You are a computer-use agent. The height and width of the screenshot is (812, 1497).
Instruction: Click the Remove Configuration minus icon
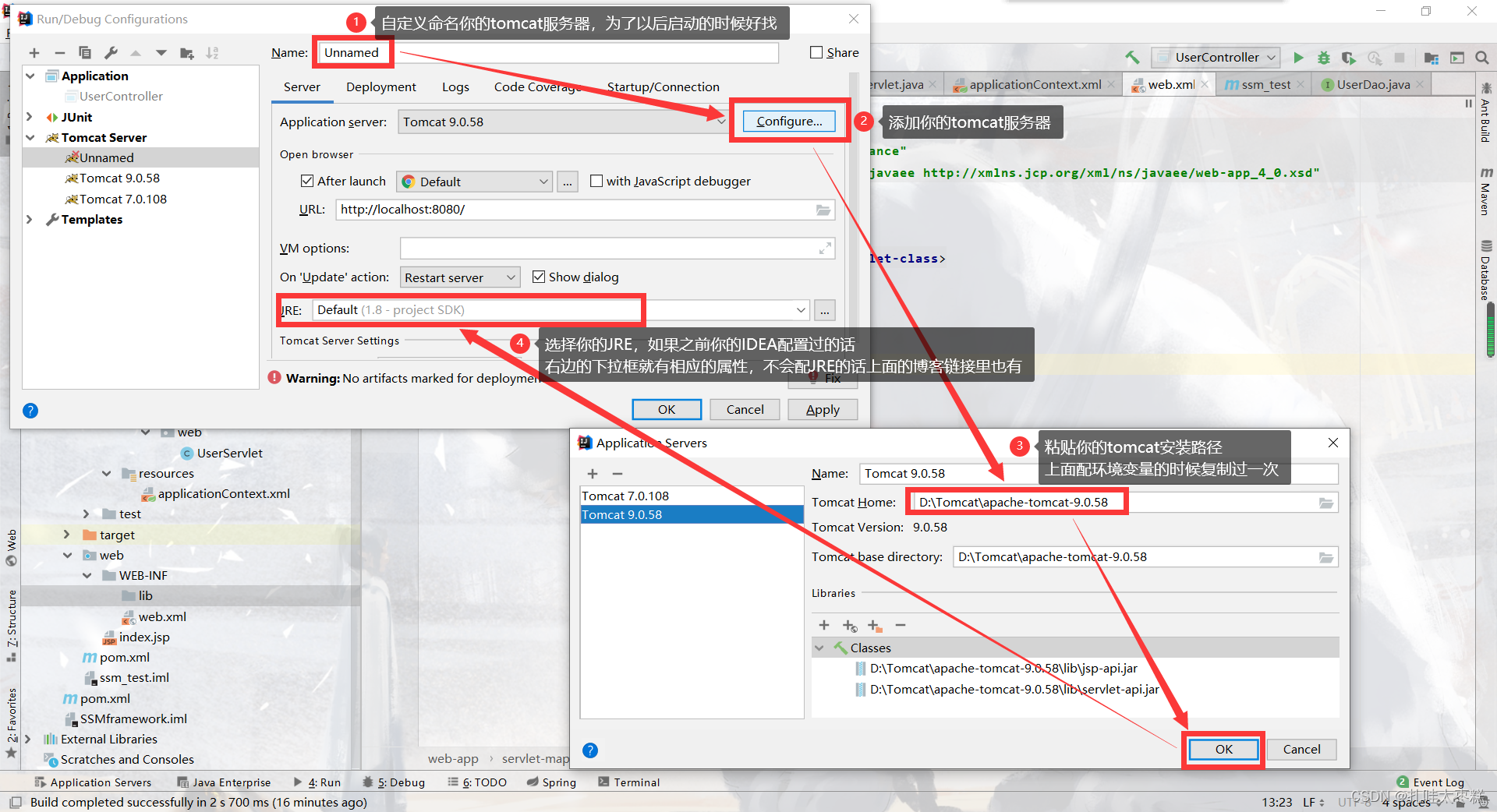60,53
